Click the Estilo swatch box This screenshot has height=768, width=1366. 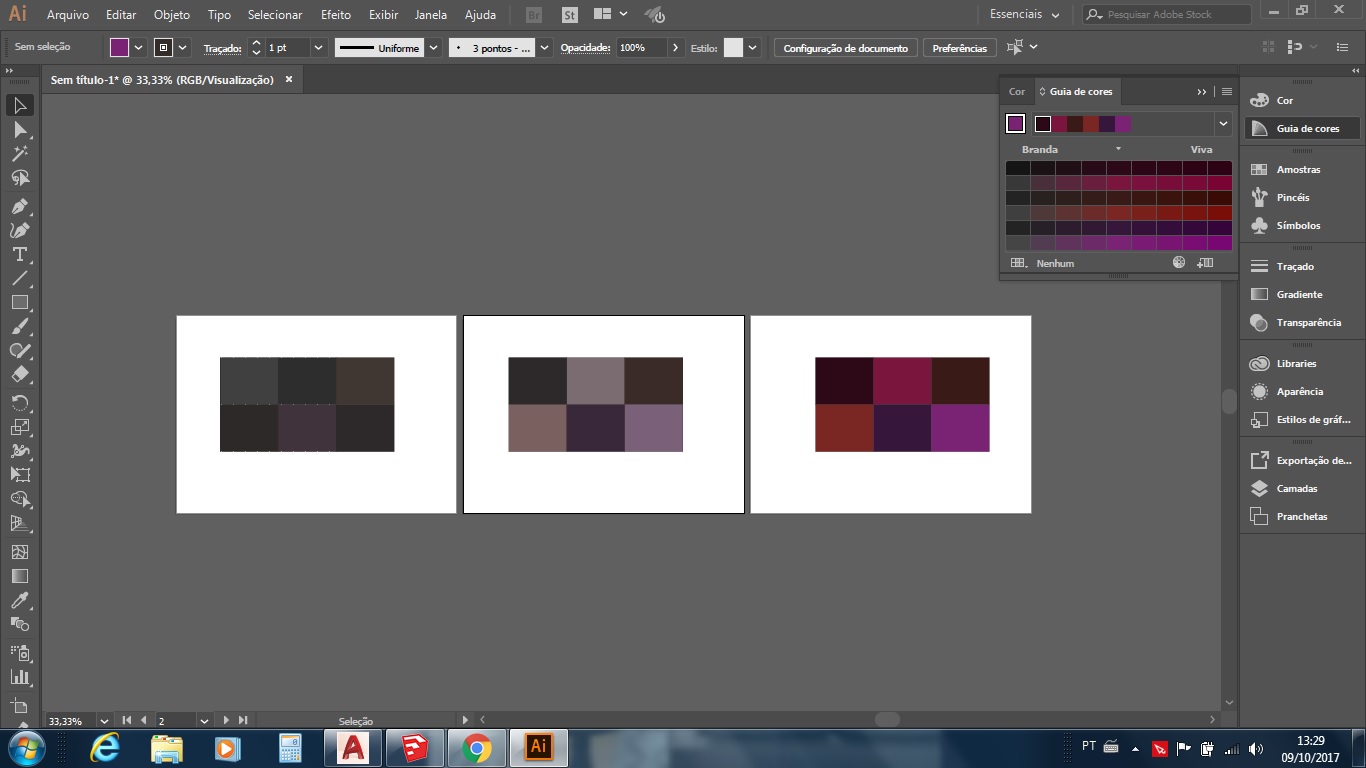(x=734, y=48)
